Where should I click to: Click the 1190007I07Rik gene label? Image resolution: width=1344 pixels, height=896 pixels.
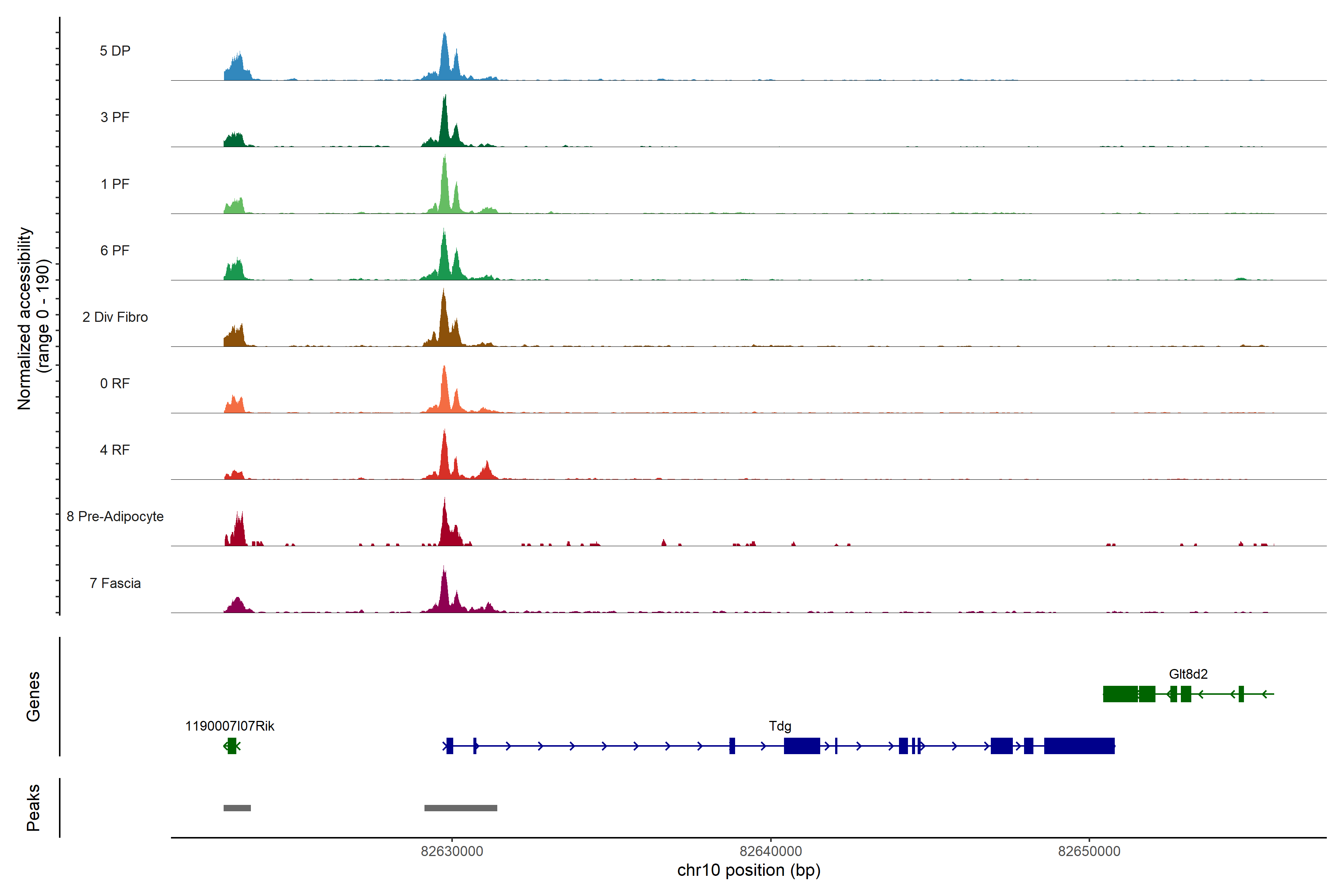click(x=230, y=726)
